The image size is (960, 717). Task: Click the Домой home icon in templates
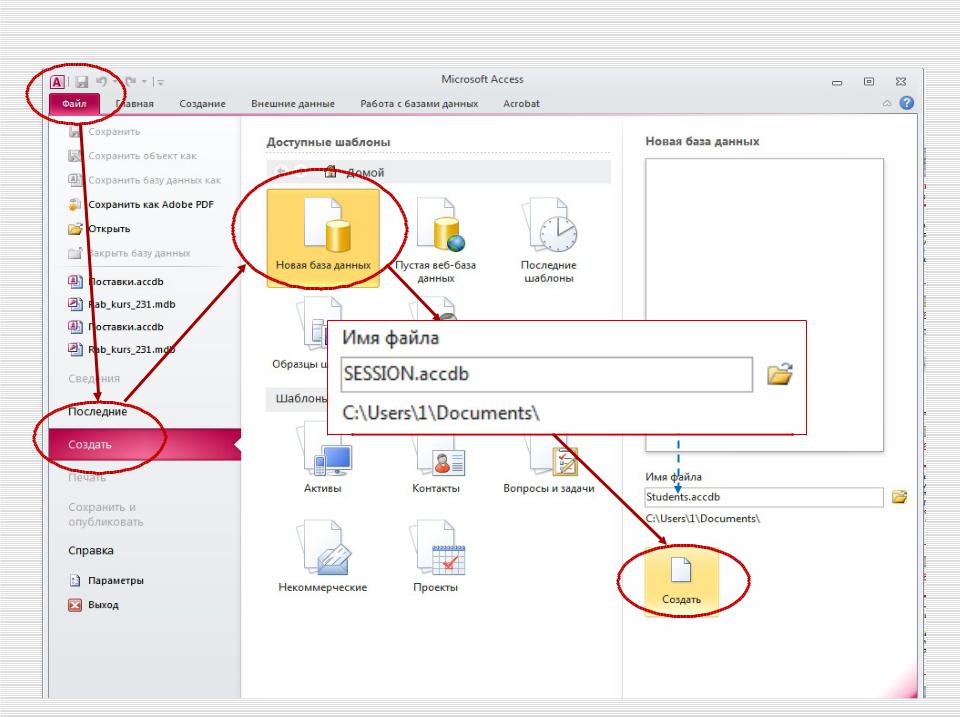pos(331,172)
